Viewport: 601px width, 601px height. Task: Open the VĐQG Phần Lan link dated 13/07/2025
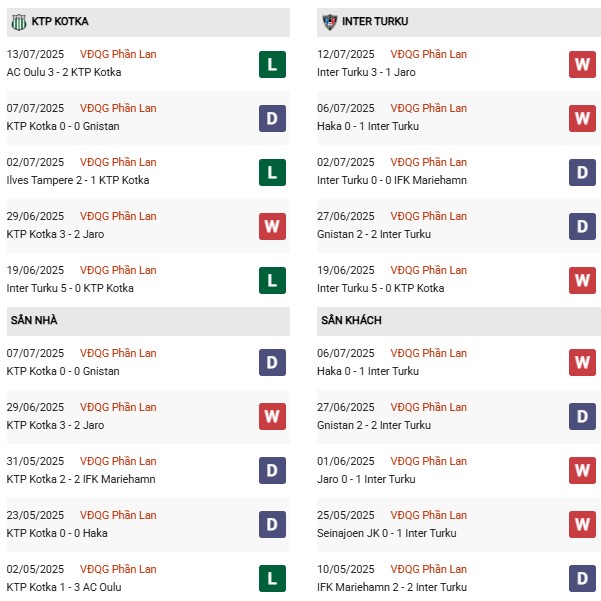(x=119, y=54)
